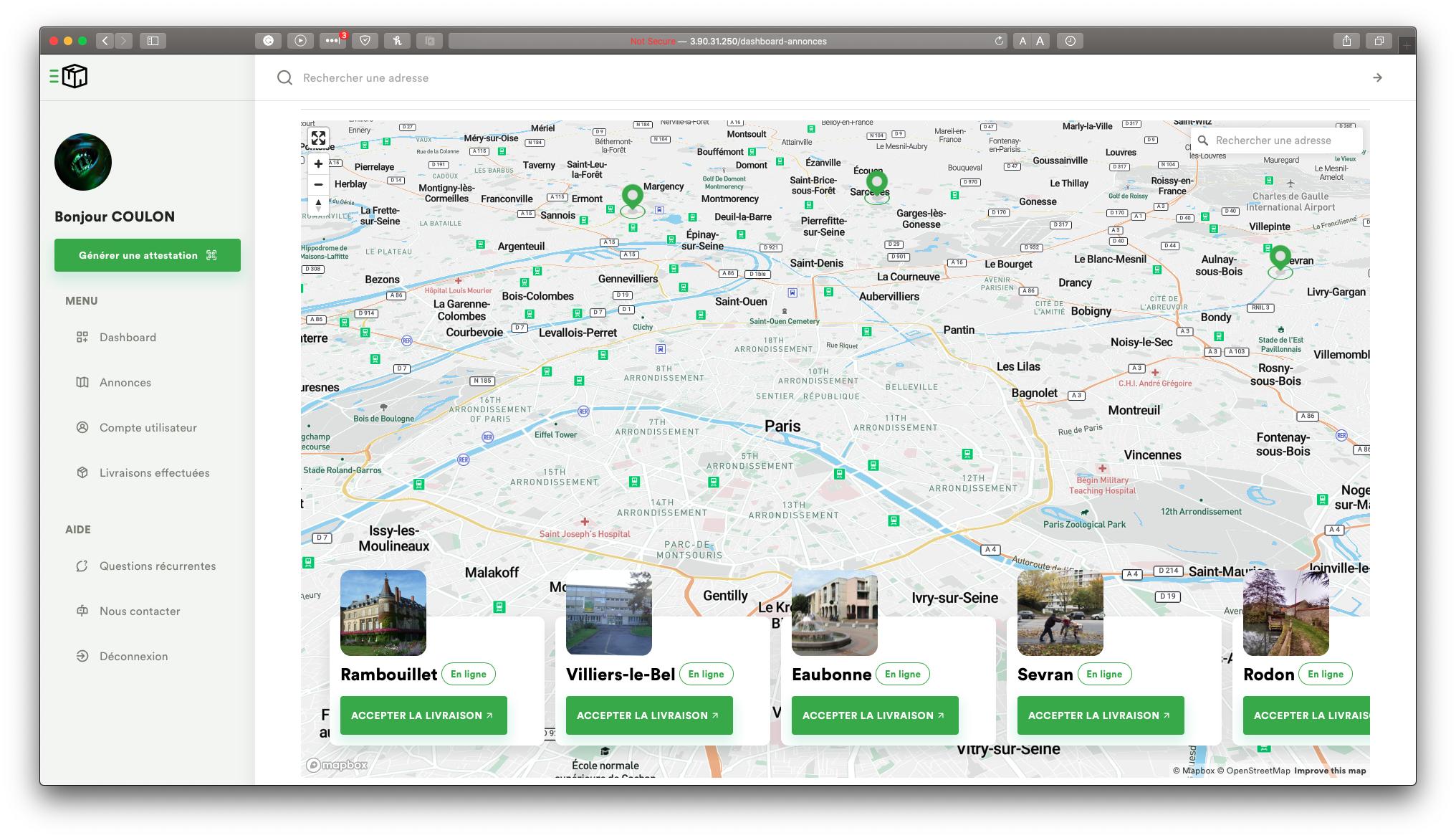The width and height of the screenshot is (1456, 838).
Task: Accept the Eaubonne delivery
Action: (874, 715)
